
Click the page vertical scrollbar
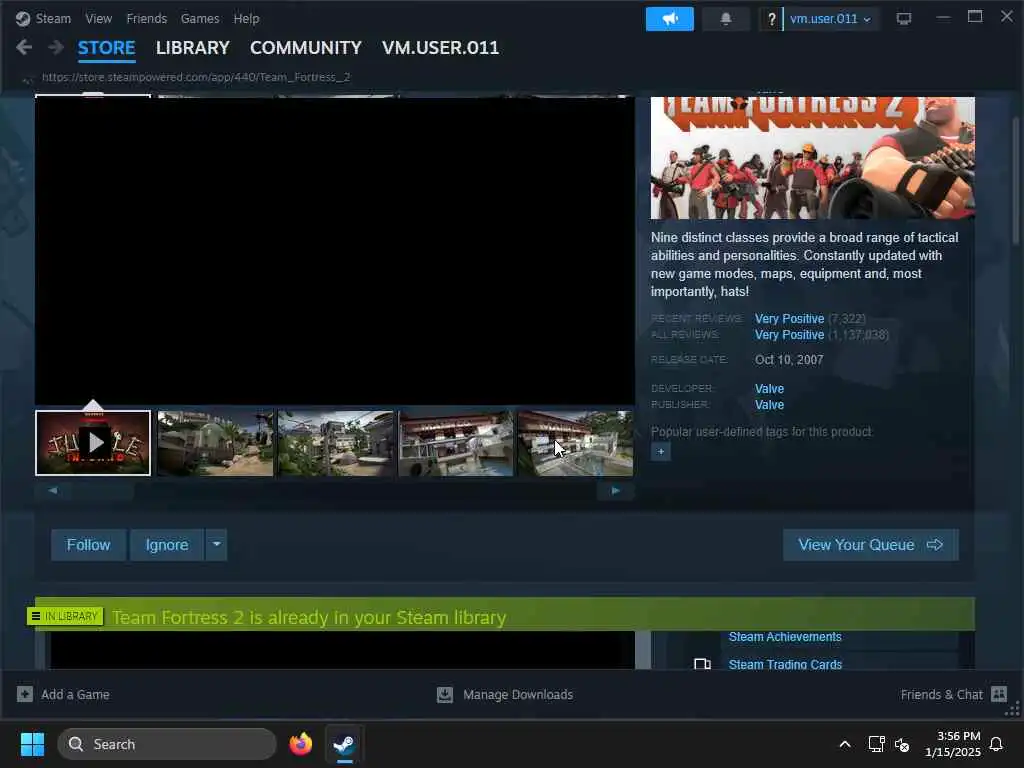pyautogui.click(x=1016, y=182)
